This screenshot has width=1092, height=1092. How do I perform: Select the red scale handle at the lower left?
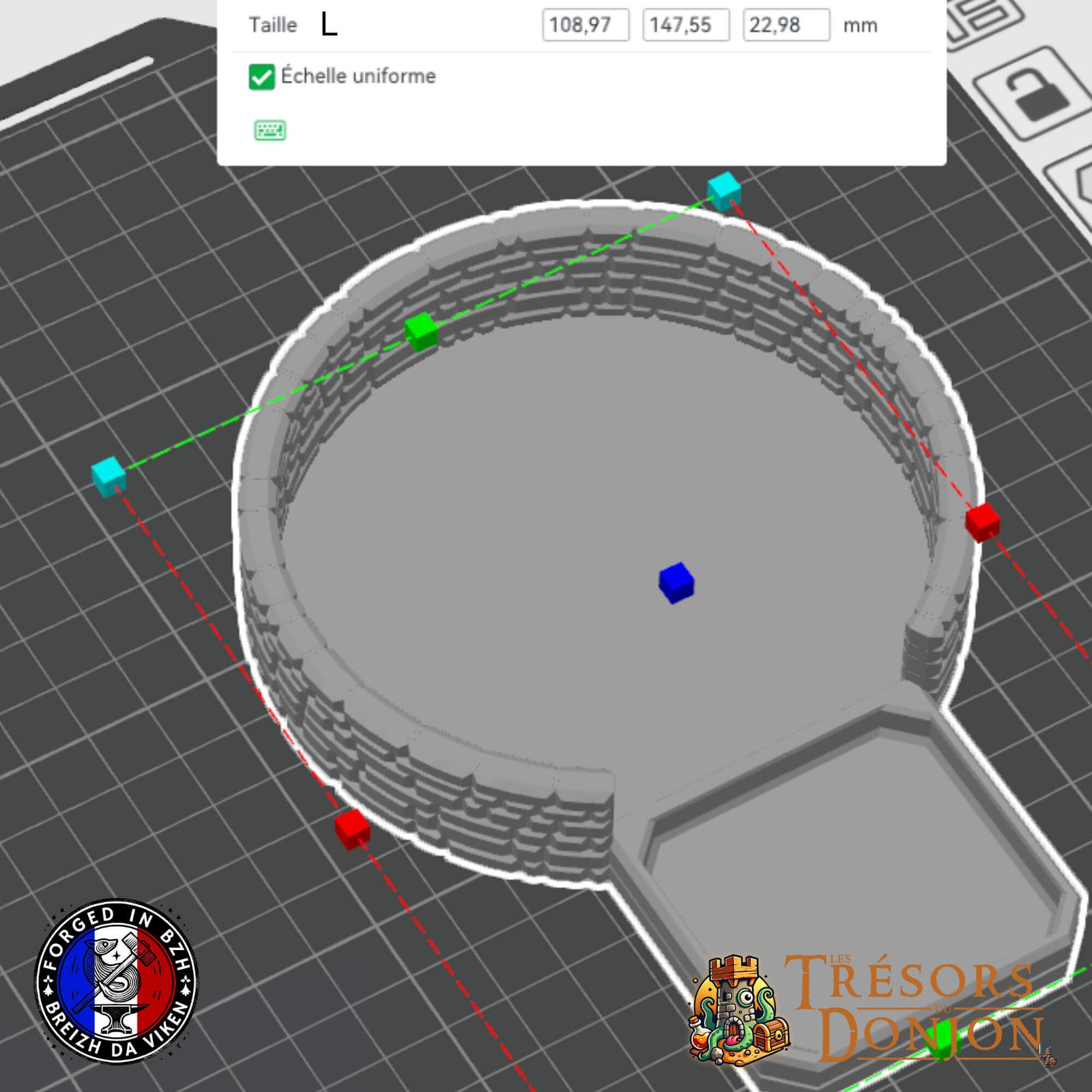pos(352,829)
